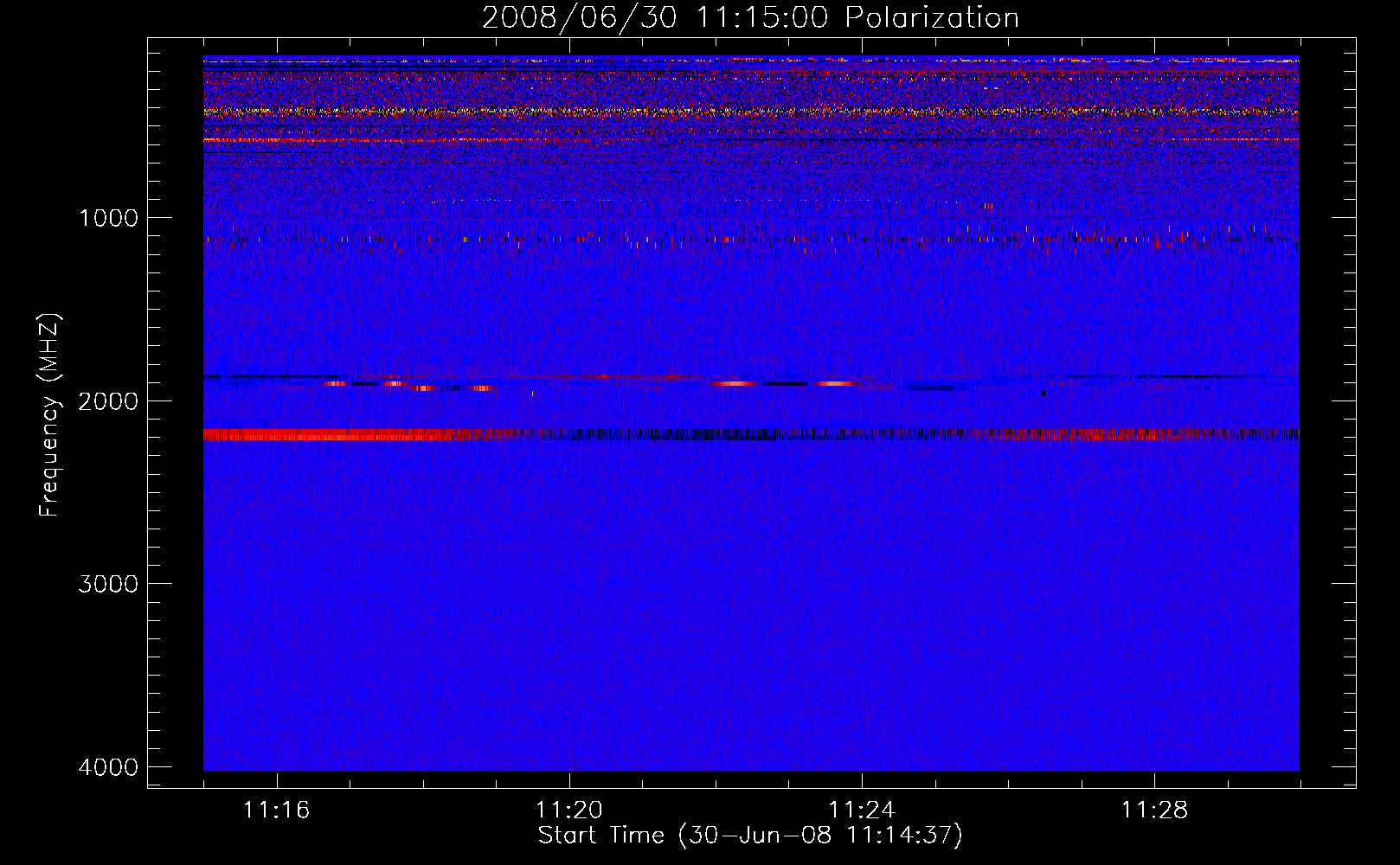1400x865 pixels.
Task: Click the 2000 frequency tick label
Action: (108, 400)
